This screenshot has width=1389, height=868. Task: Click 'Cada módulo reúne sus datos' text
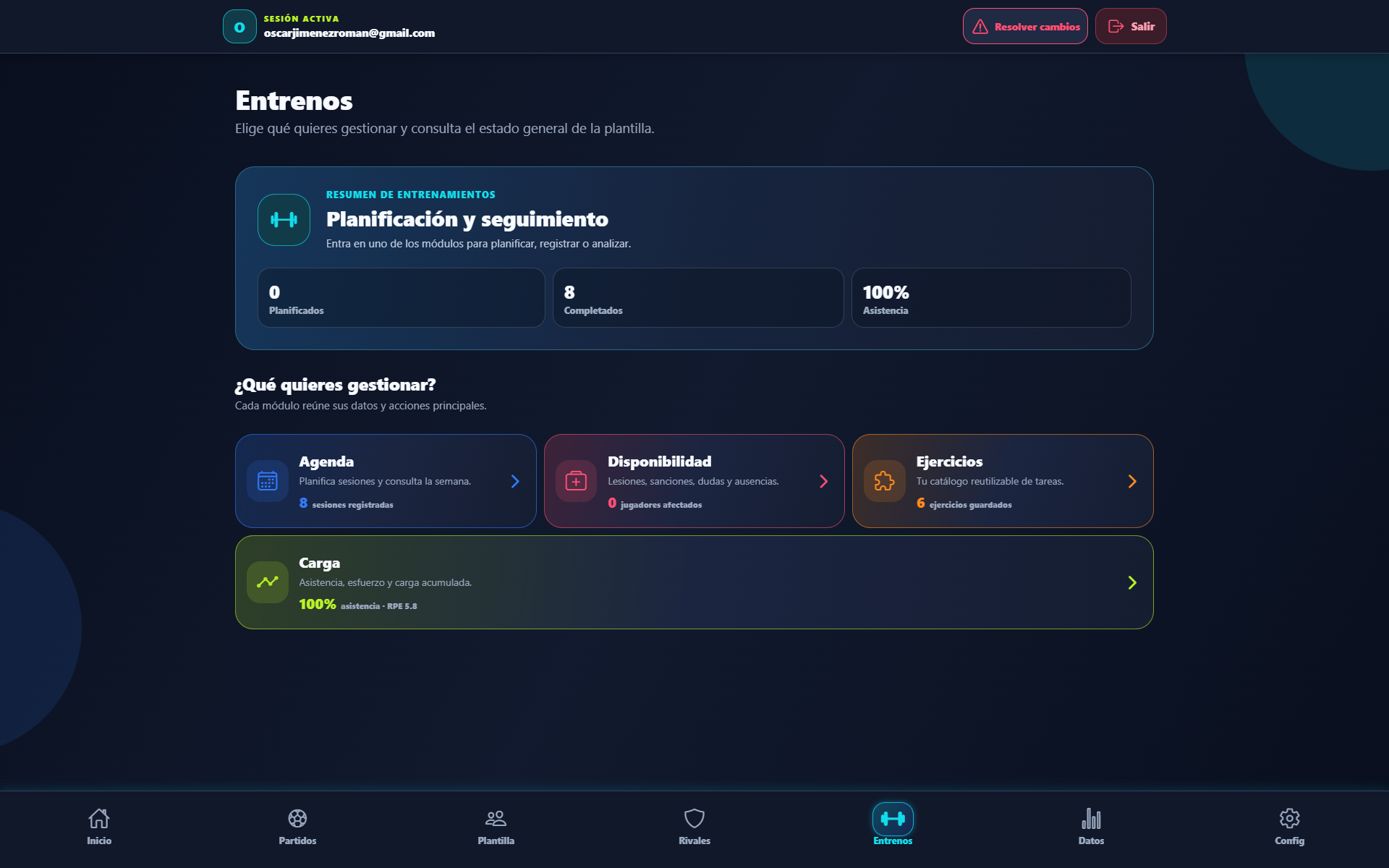coord(360,406)
